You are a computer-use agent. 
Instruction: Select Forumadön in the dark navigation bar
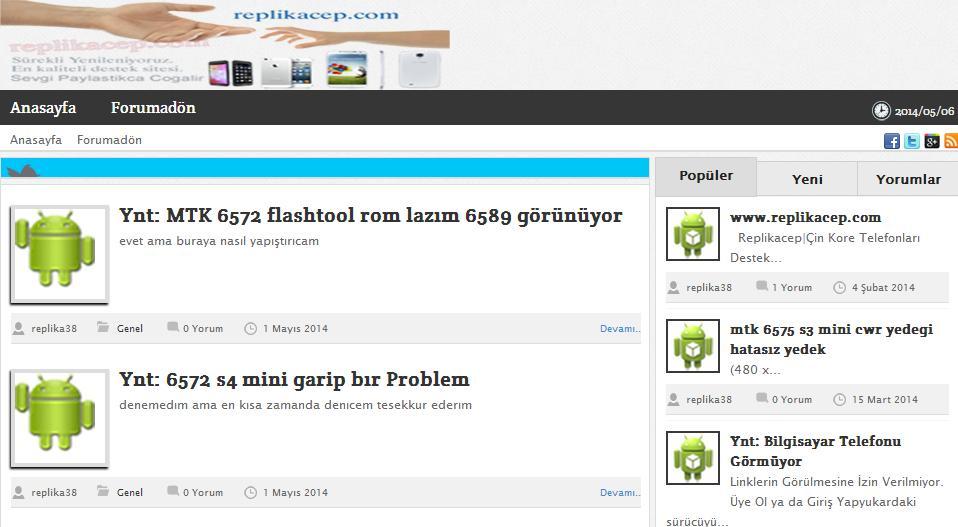coord(153,108)
